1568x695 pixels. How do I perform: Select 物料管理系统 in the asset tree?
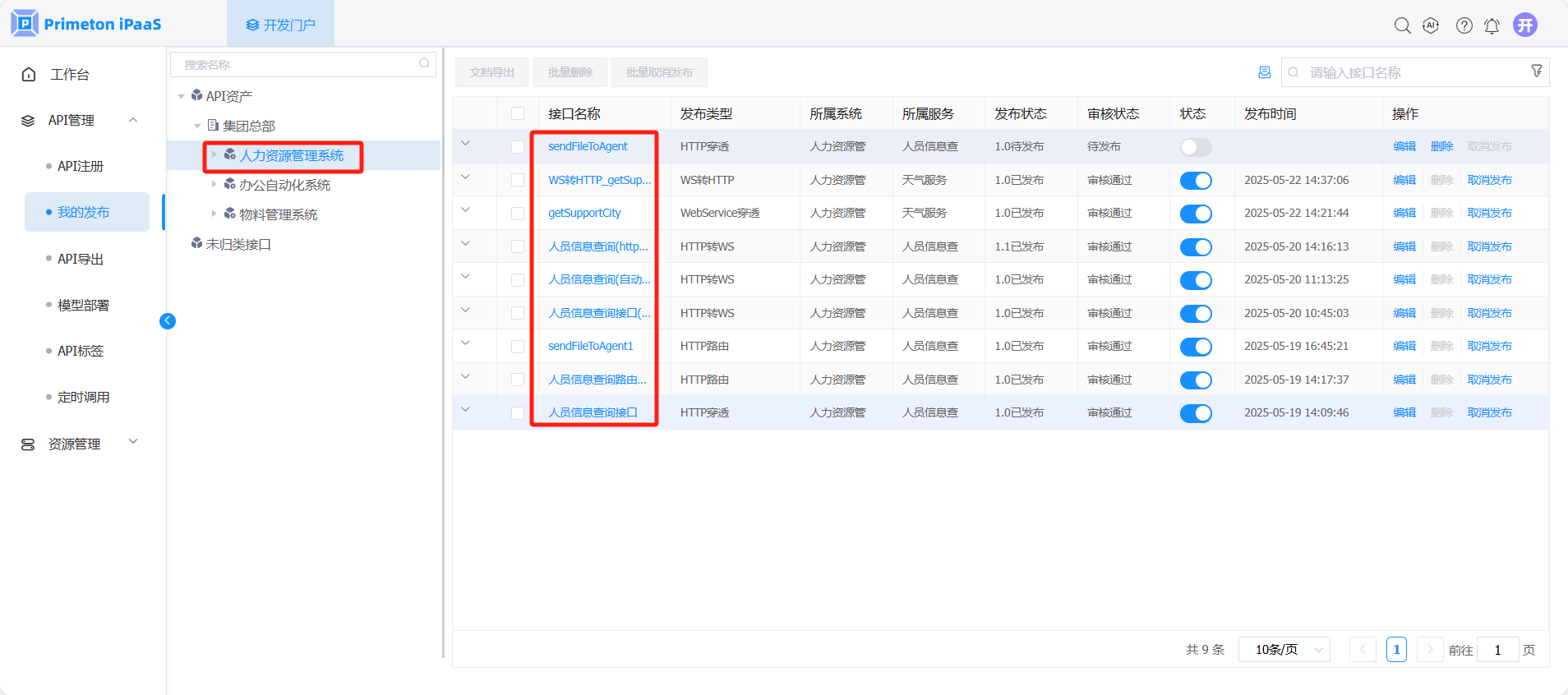point(278,214)
